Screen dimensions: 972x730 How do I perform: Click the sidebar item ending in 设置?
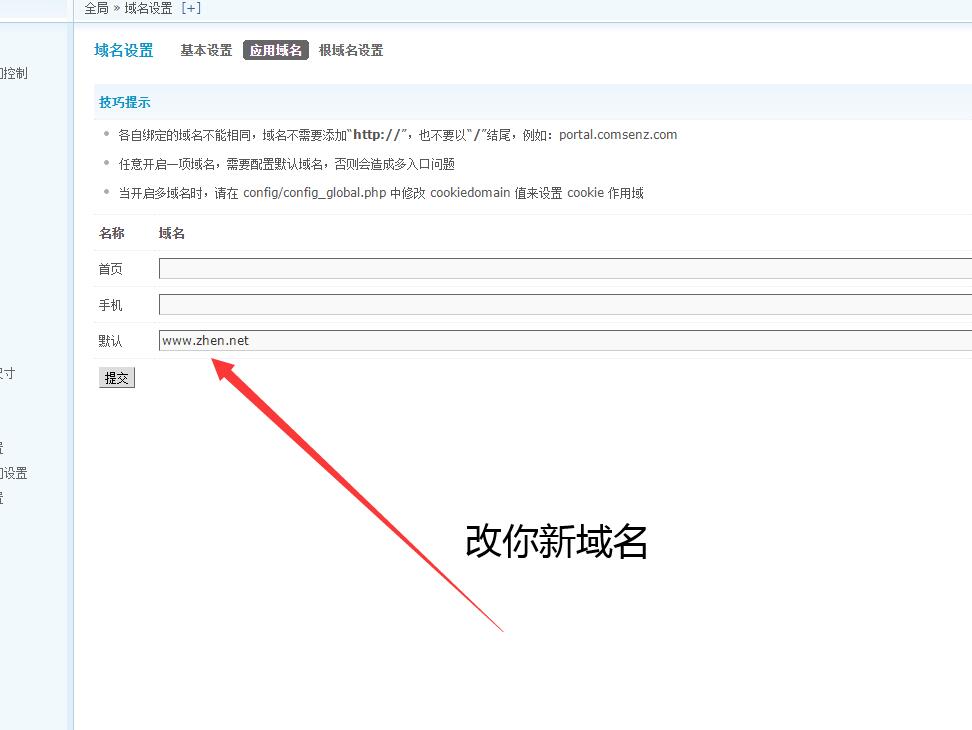coord(13,473)
